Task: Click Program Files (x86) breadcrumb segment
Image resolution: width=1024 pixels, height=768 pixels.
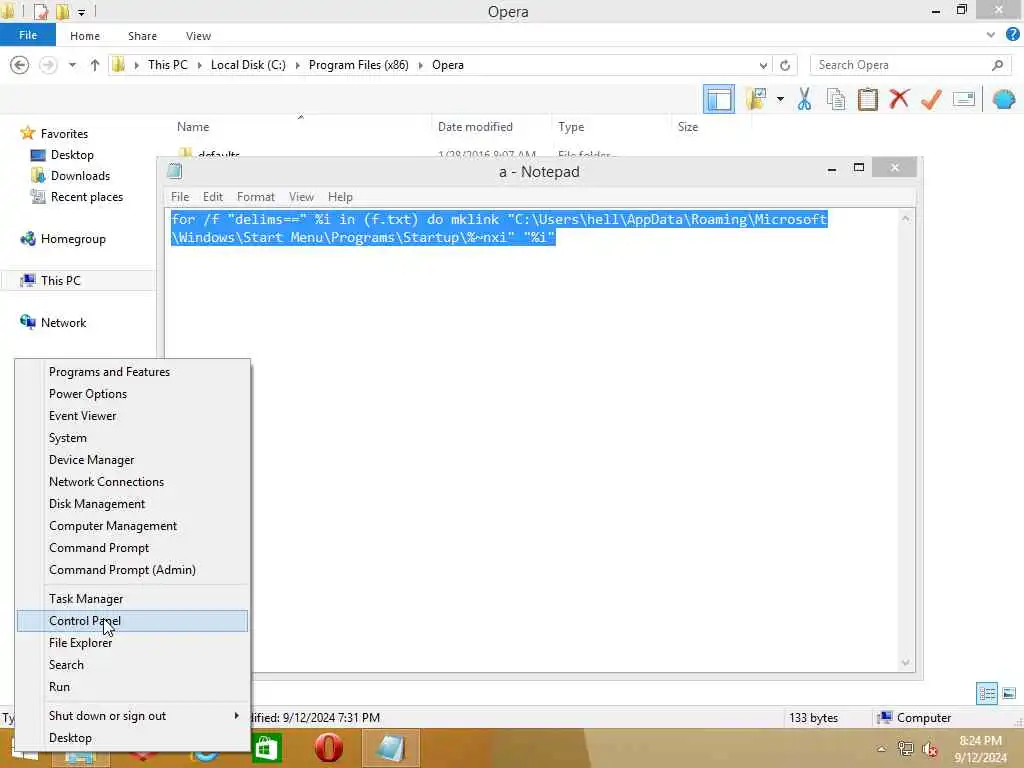Action: (x=359, y=65)
